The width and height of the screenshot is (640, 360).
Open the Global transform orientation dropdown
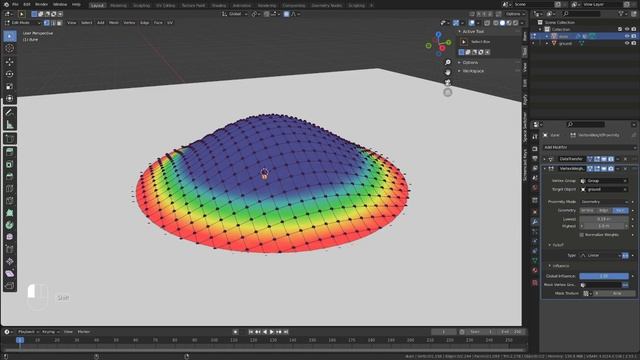235,14
